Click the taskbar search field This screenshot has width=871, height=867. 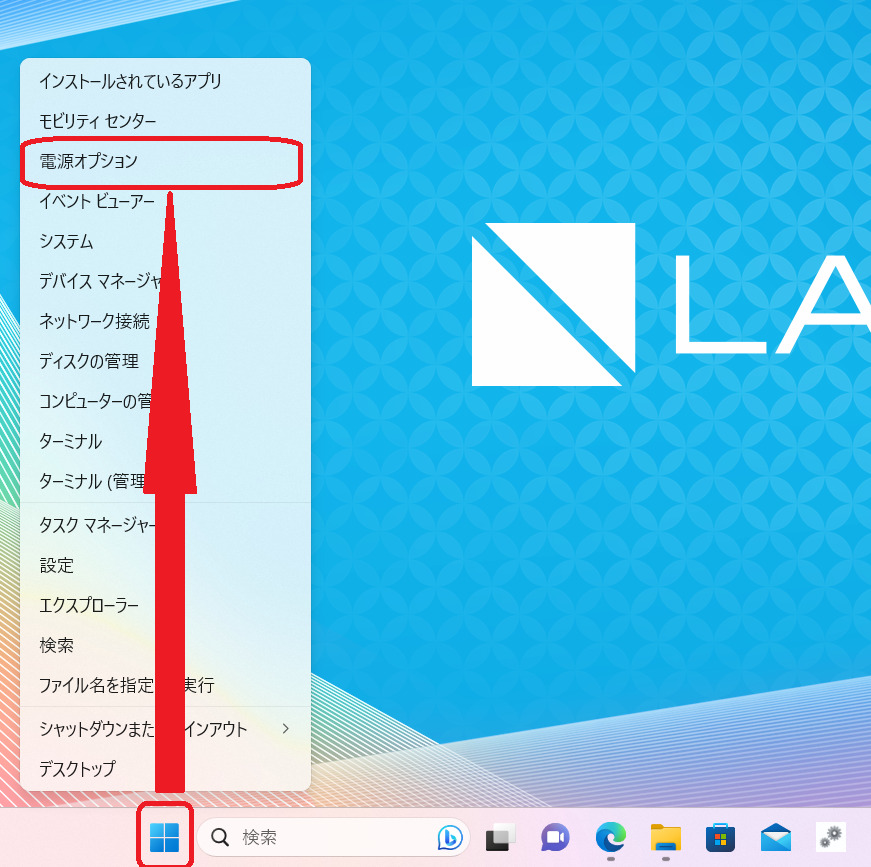tap(333, 837)
